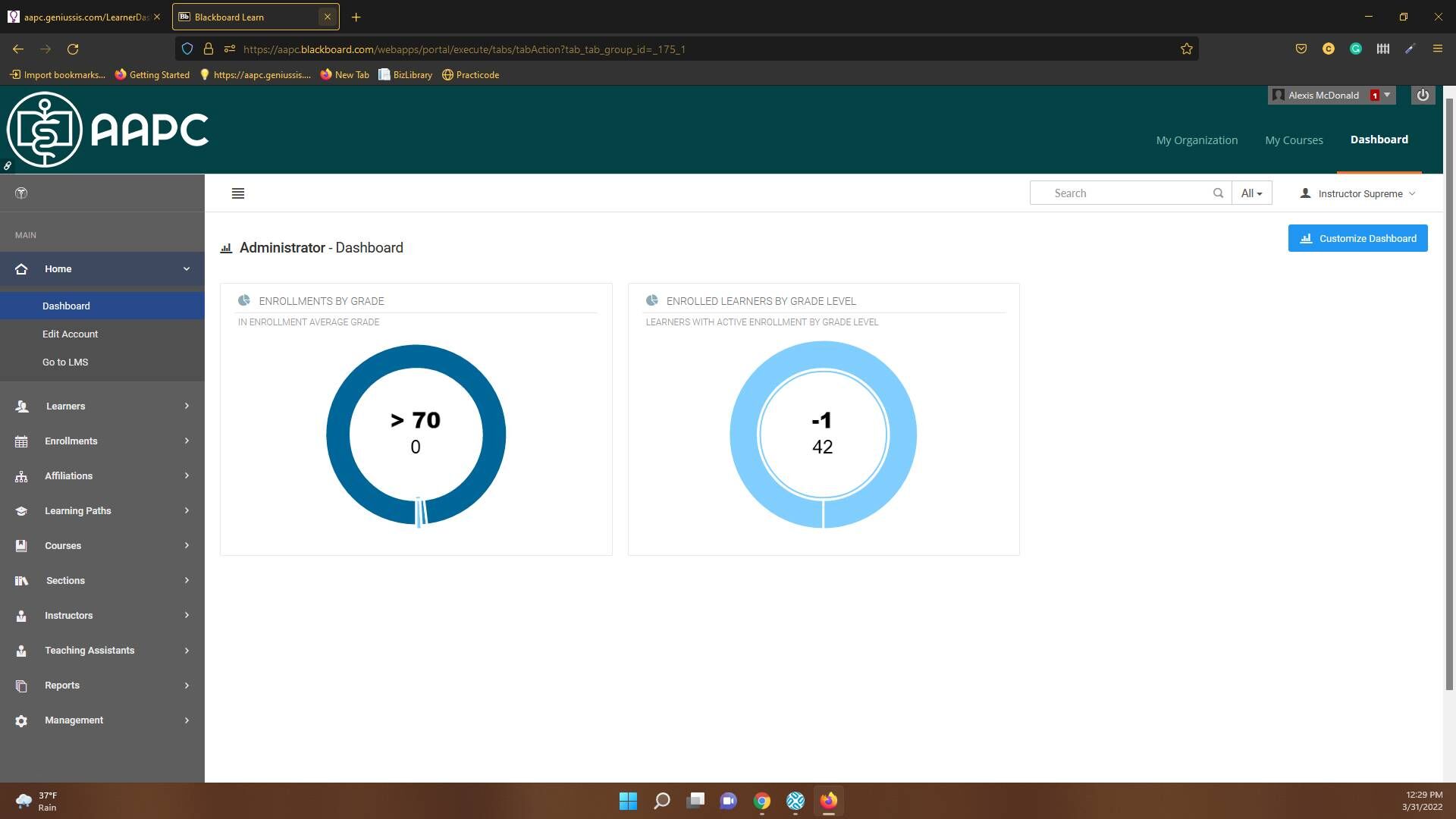This screenshot has width=1456, height=819.
Task: Click the dark blue Enrollments by Grade ring
Action: click(338, 435)
